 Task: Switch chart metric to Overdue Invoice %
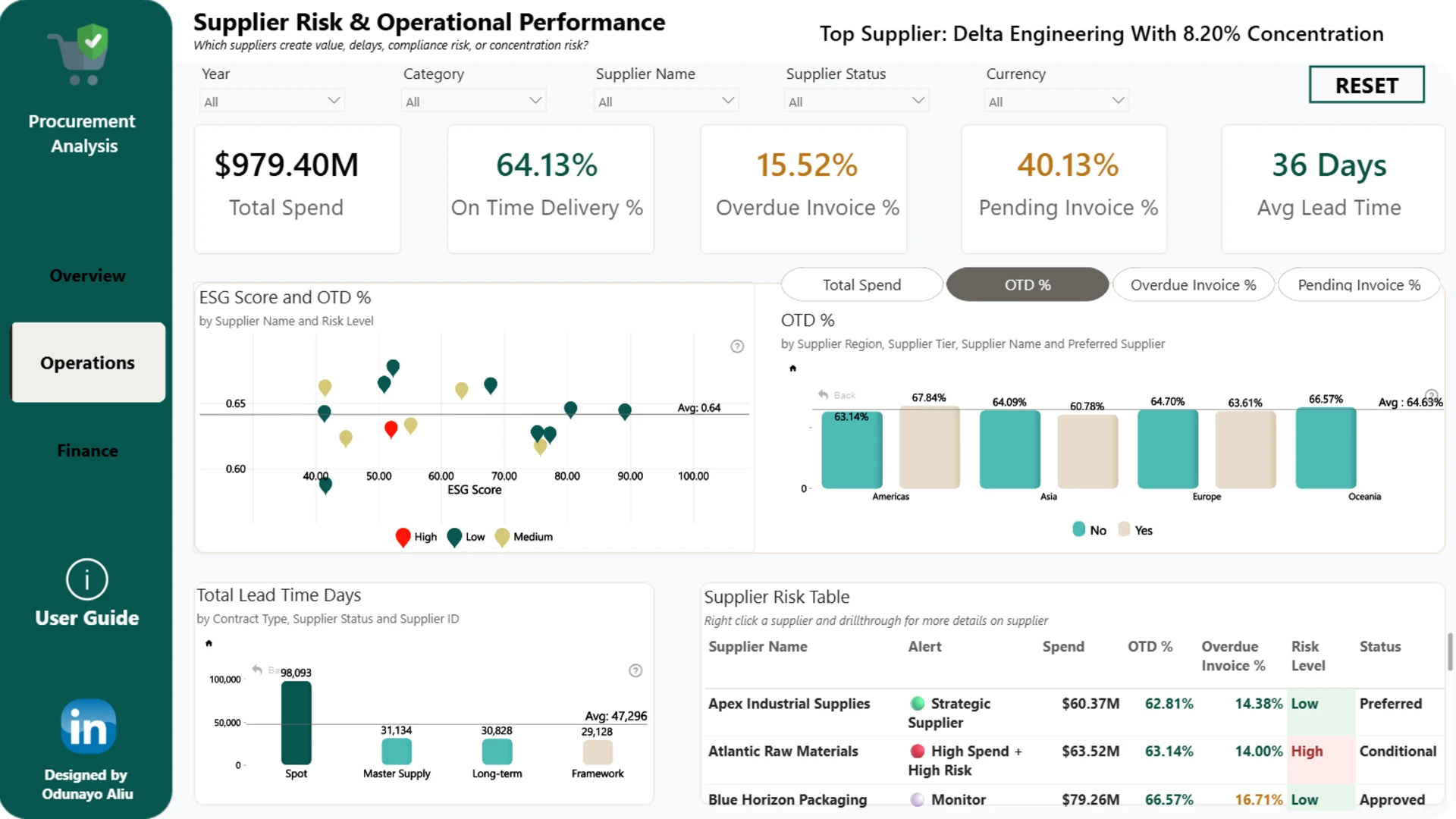(x=1194, y=284)
